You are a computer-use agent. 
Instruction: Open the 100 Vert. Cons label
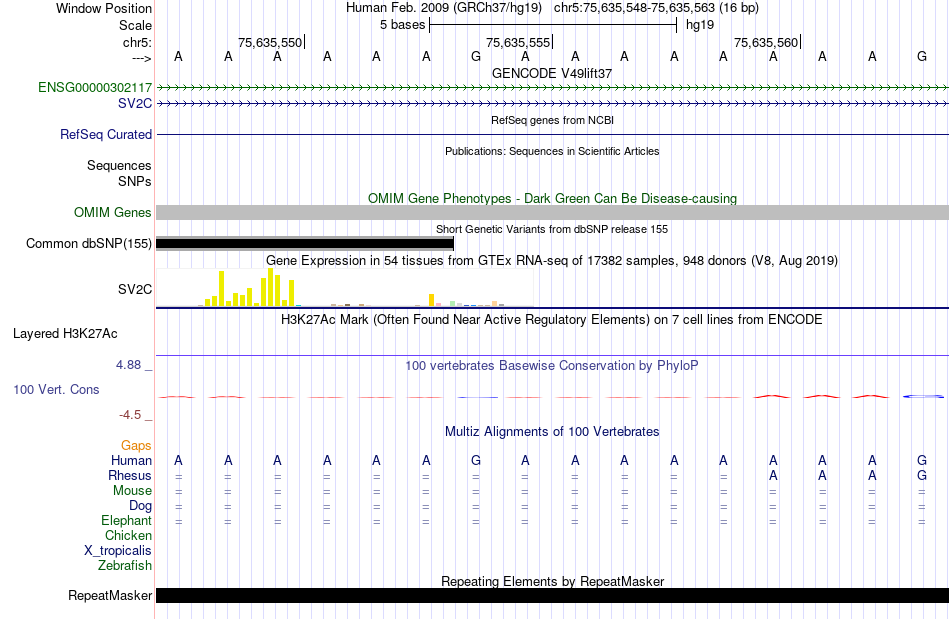point(56,389)
